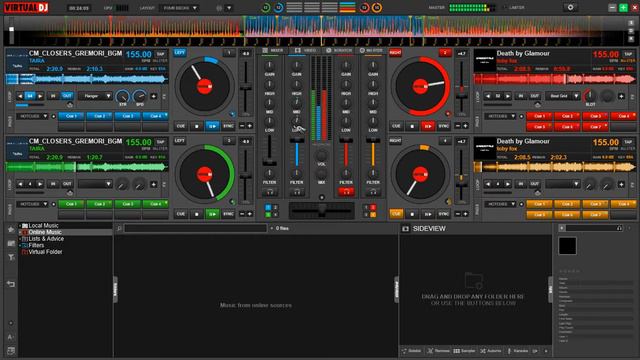The image size is (640, 360).
Task: Toggle the LEFT crossfader assign on green deck 3
Action: 180,141
